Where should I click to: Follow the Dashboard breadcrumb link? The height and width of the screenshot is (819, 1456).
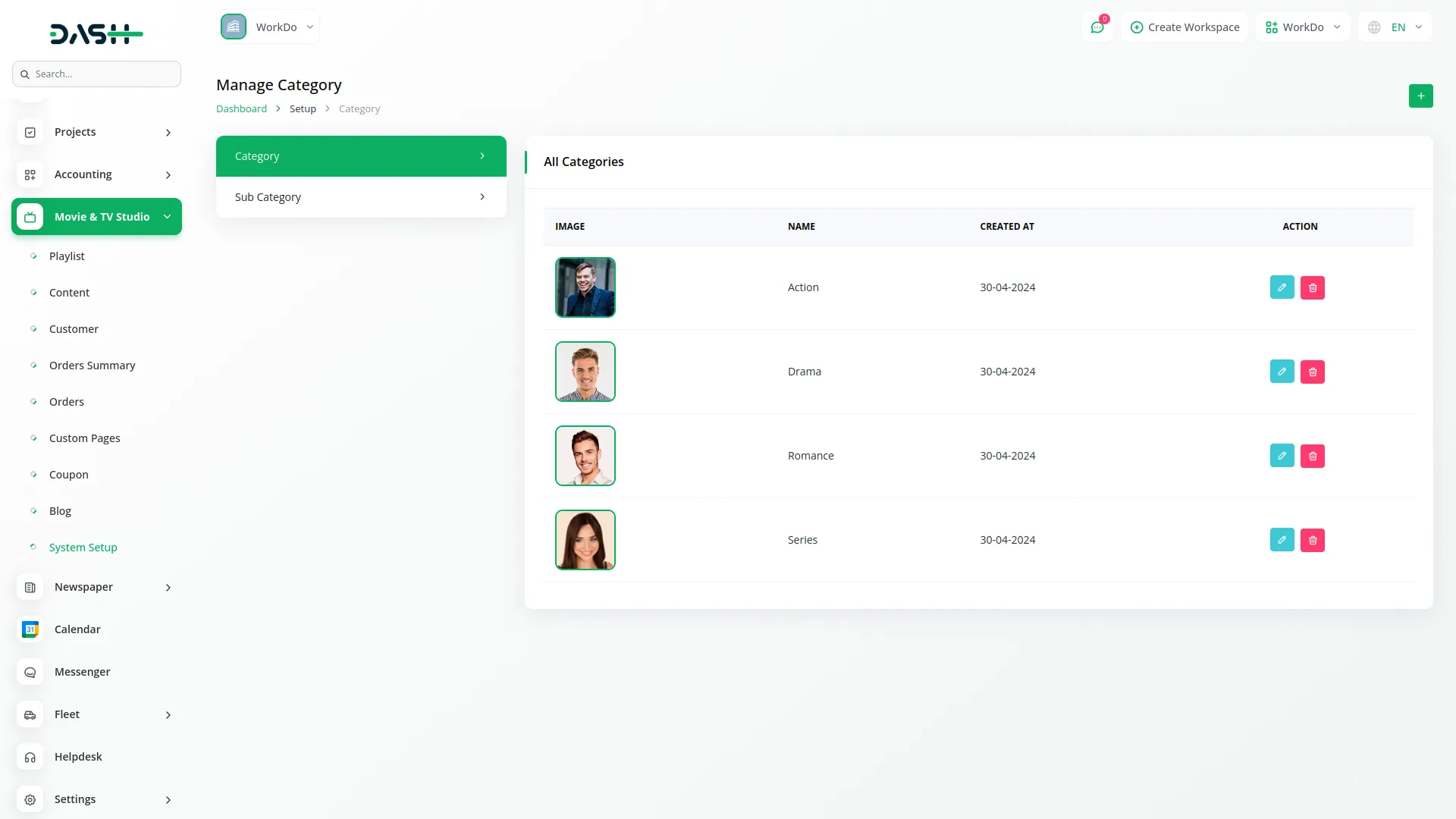[x=241, y=109]
